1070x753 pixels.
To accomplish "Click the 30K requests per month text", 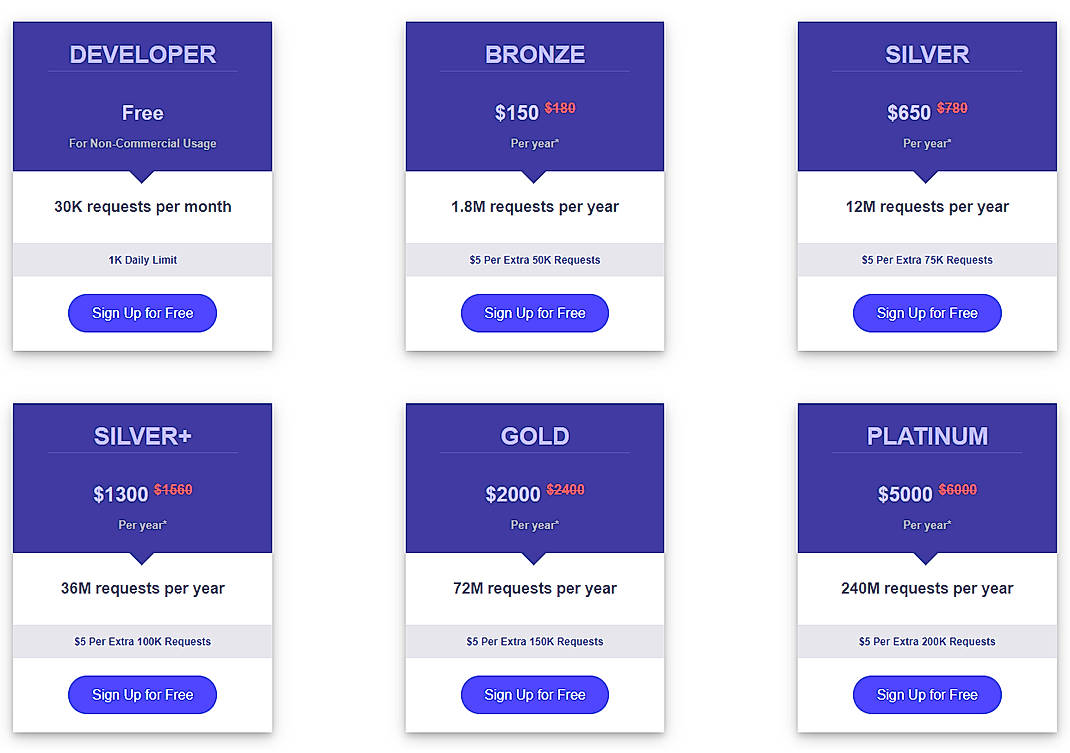I will [142, 207].
